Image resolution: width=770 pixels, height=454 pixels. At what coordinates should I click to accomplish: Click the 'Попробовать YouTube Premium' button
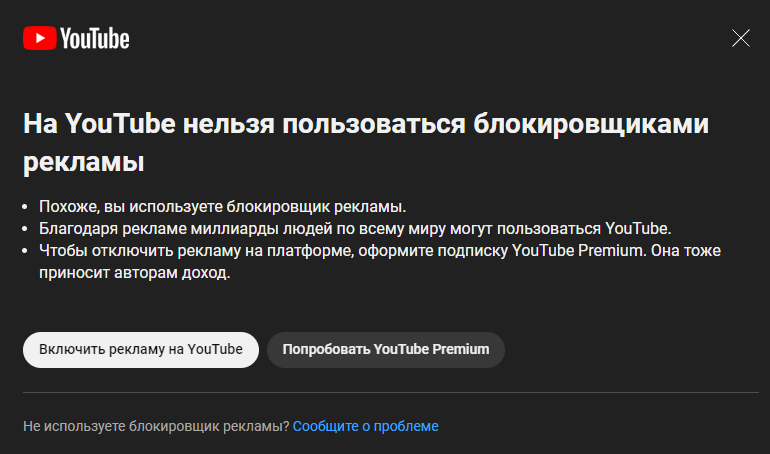click(x=385, y=350)
